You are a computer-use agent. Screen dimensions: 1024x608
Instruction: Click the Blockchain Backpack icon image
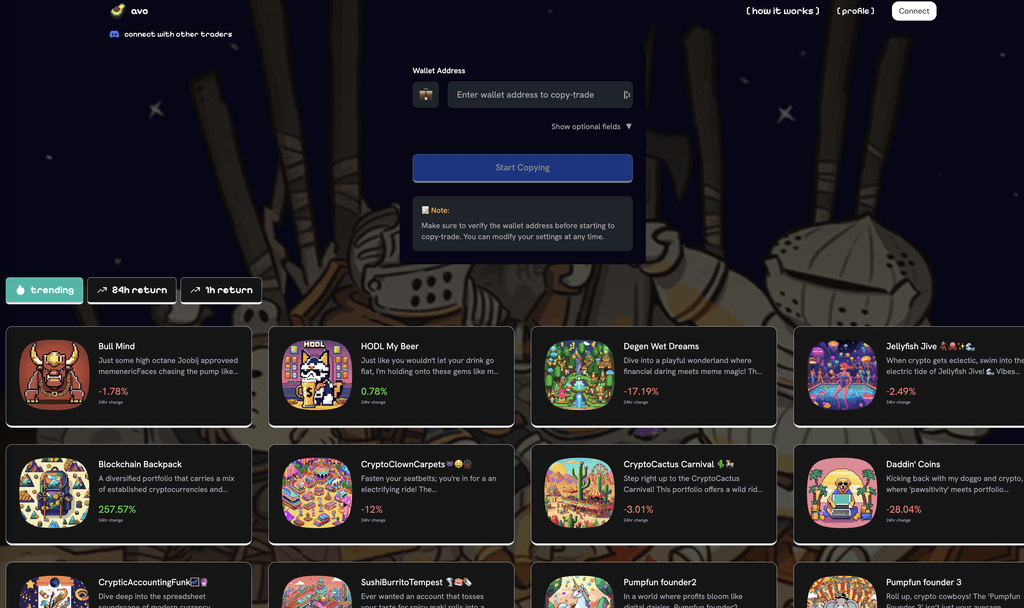point(54,492)
